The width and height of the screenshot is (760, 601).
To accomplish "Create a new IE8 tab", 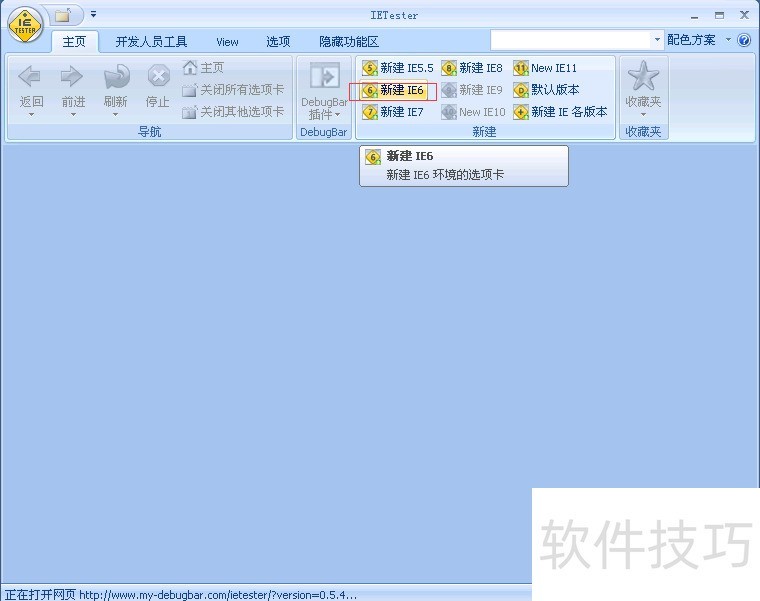I will pos(472,68).
